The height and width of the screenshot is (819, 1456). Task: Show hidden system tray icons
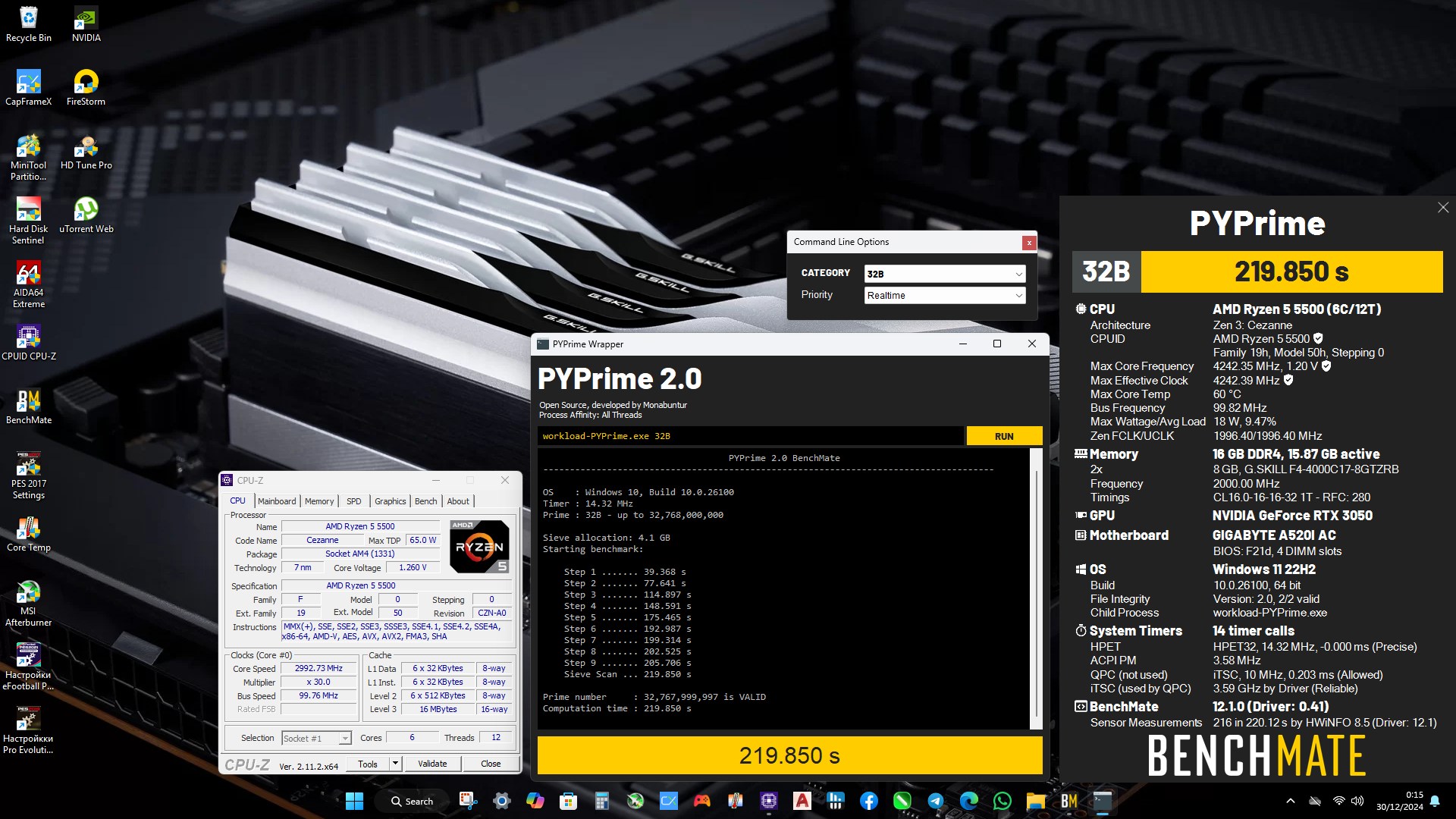pos(1291,801)
